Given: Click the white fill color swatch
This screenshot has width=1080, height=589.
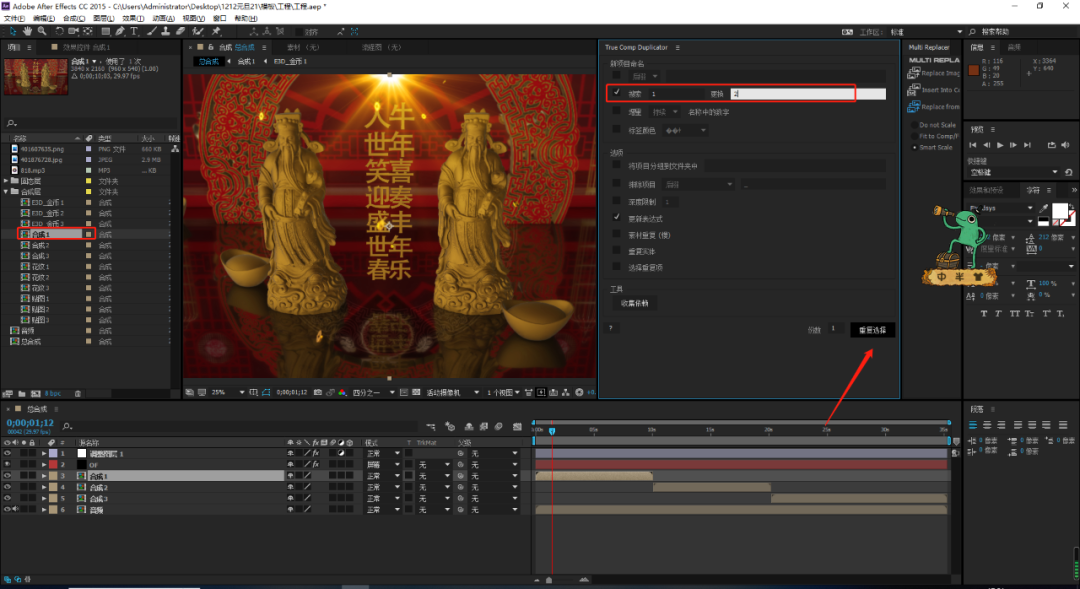Looking at the screenshot, I should (x=1059, y=209).
